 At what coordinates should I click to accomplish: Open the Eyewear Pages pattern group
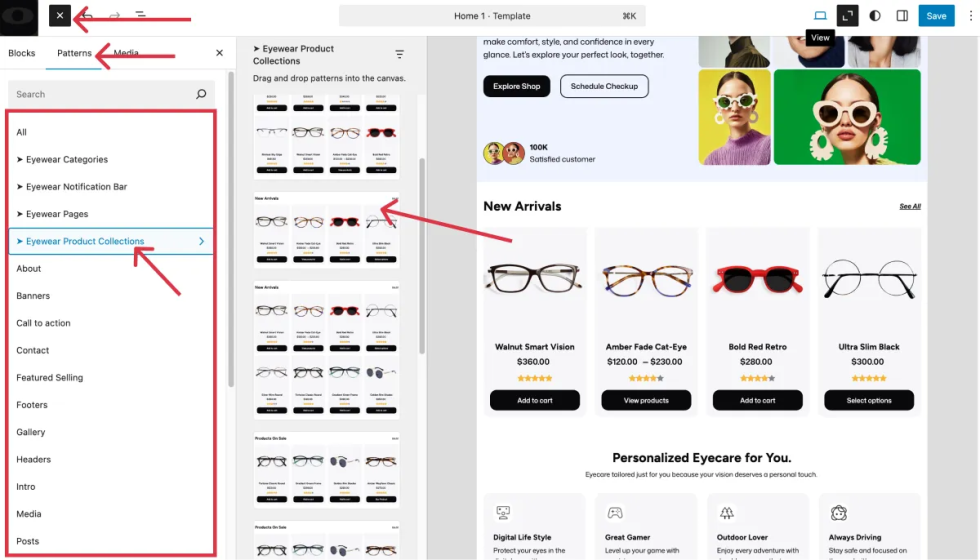click(52, 214)
